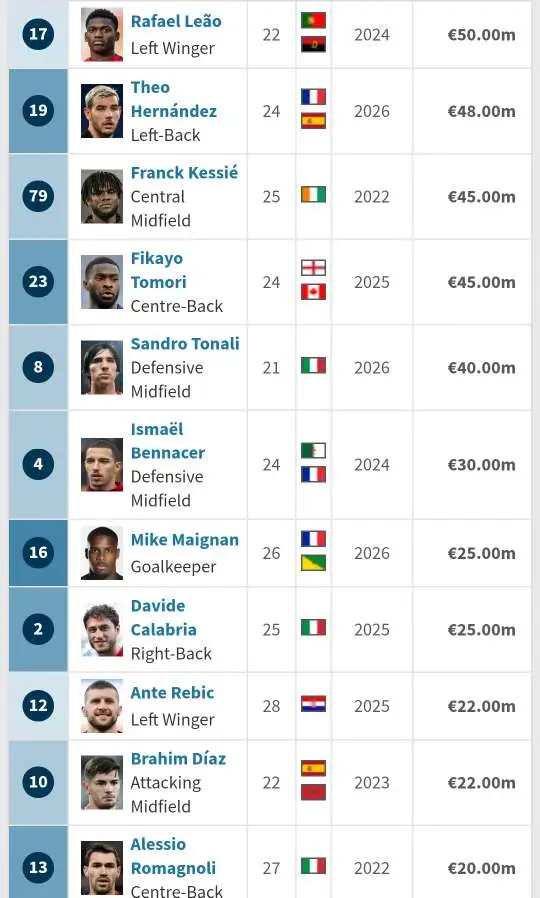Click Ante Rebic player photo
540x898 pixels.
pos(102,706)
